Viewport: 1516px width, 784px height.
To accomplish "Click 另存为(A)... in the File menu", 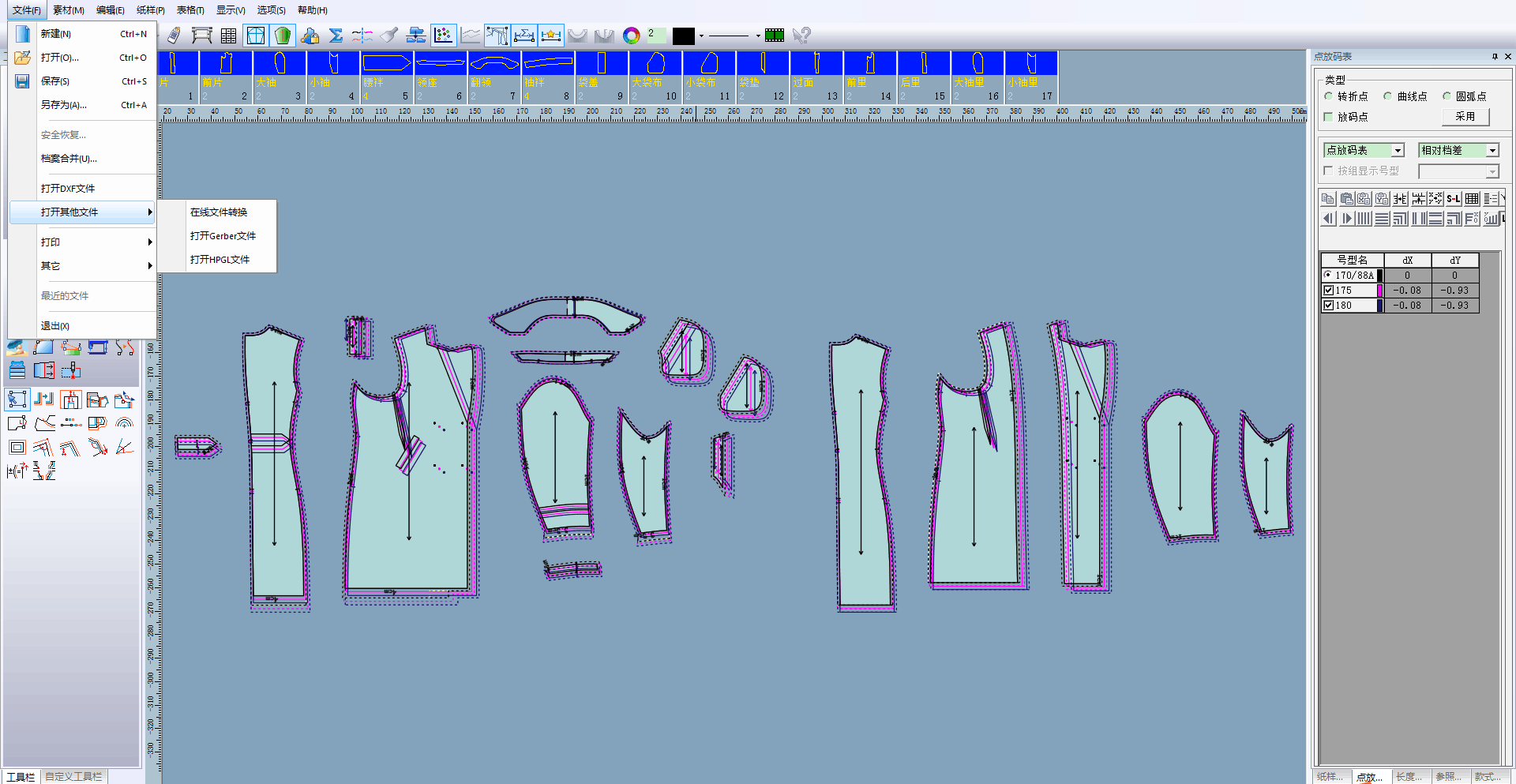I will click(64, 105).
